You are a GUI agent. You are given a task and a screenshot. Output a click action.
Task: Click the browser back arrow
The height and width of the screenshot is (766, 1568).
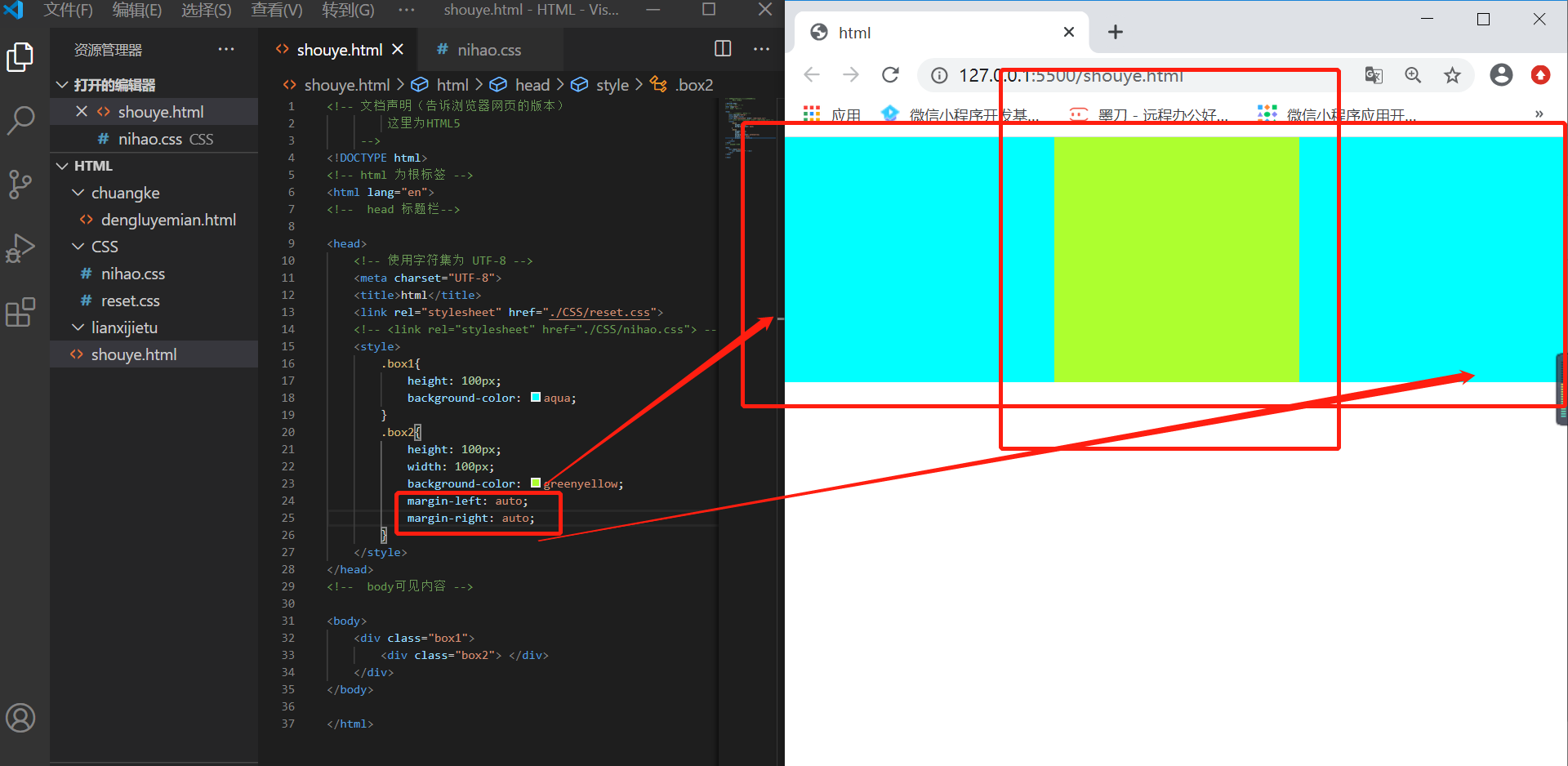[812, 75]
